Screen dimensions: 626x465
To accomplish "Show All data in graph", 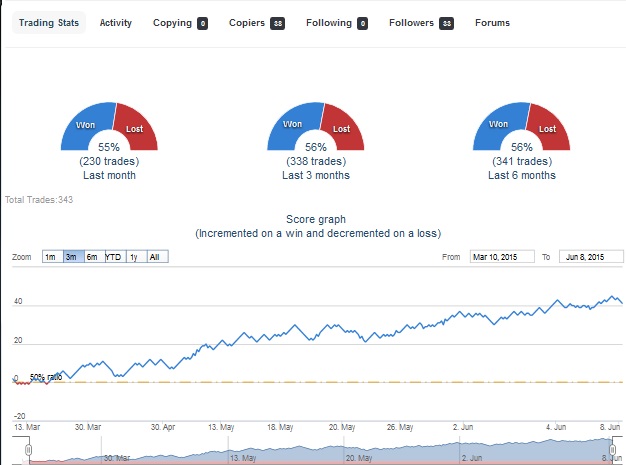I will [x=155, y=257].
